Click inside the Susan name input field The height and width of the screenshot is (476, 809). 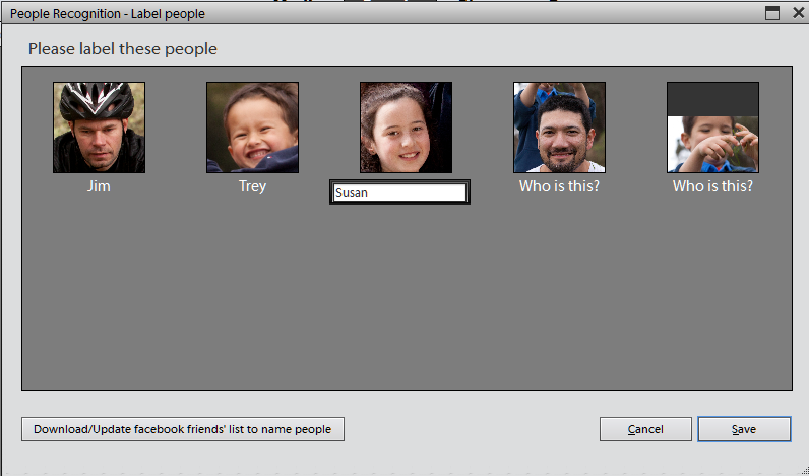tap(399, 193)
